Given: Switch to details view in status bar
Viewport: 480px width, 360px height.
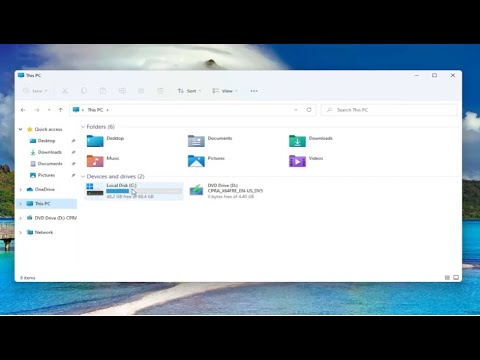Looking at the screenshot, I should 447,277.
